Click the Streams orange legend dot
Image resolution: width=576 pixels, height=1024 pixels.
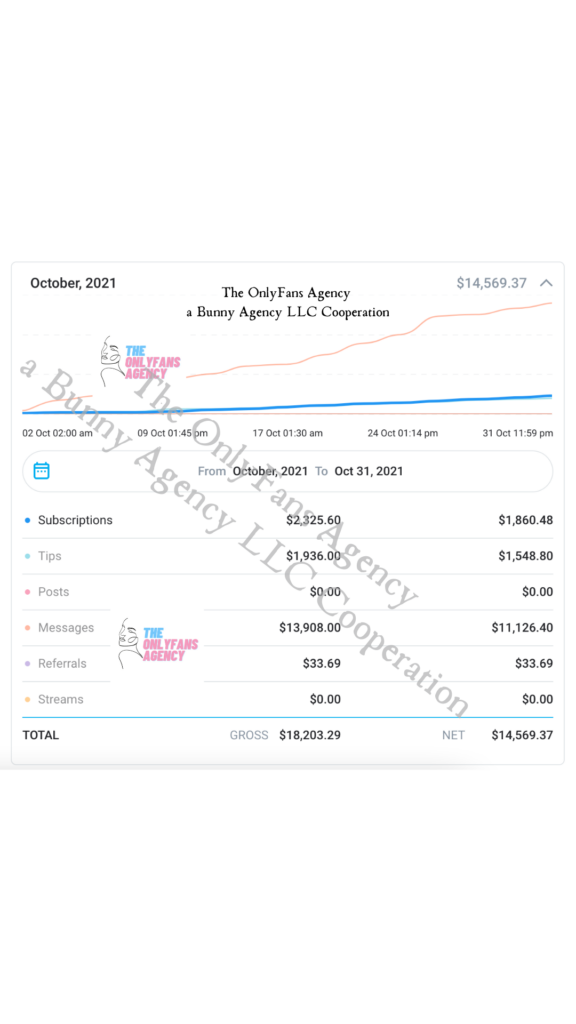pos(27,699)
